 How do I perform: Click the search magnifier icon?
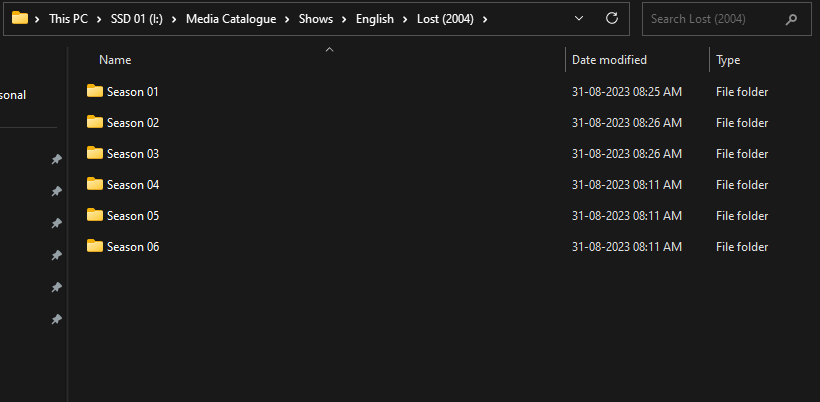pyautogui.click(x=792, y=19)
